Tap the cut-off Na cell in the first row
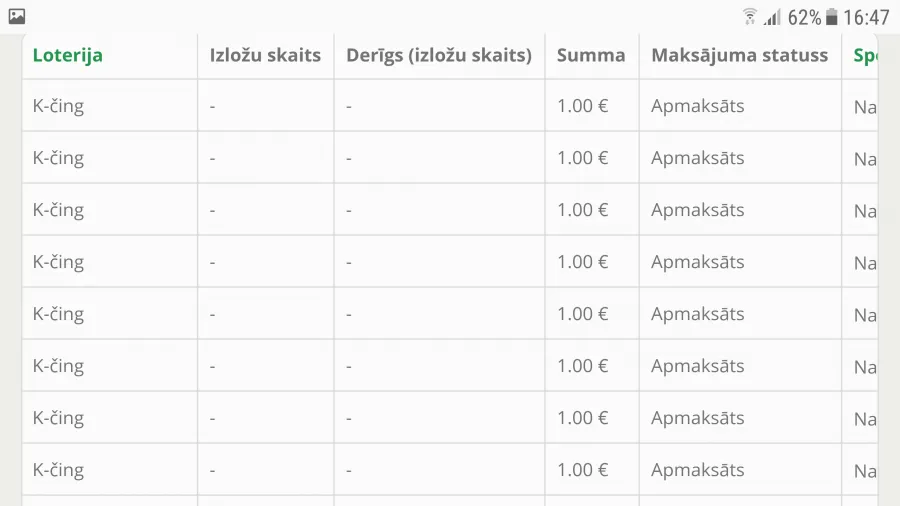Viewport: 900px width, 506px height. click(865, 107)
